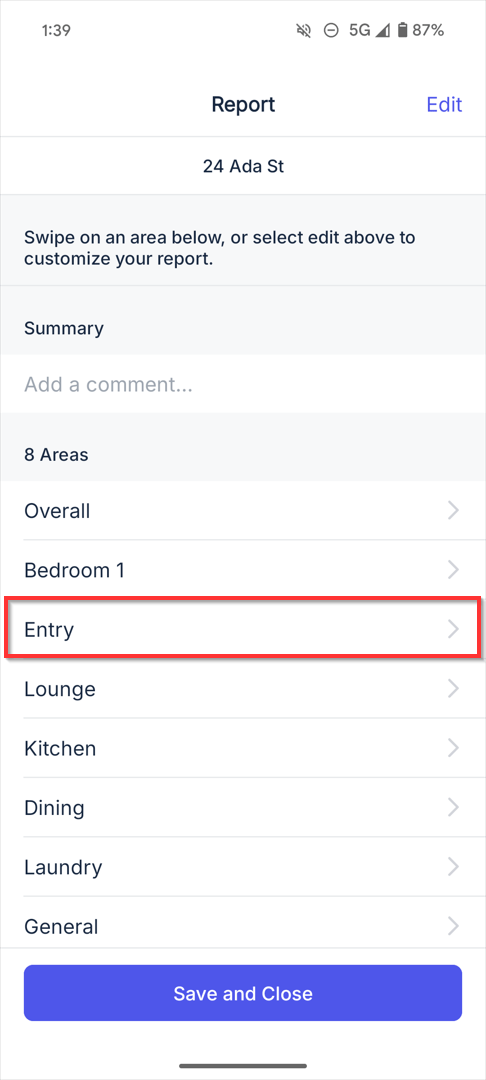
Task: Tap chevron beside General
Action: coord(453,926)
